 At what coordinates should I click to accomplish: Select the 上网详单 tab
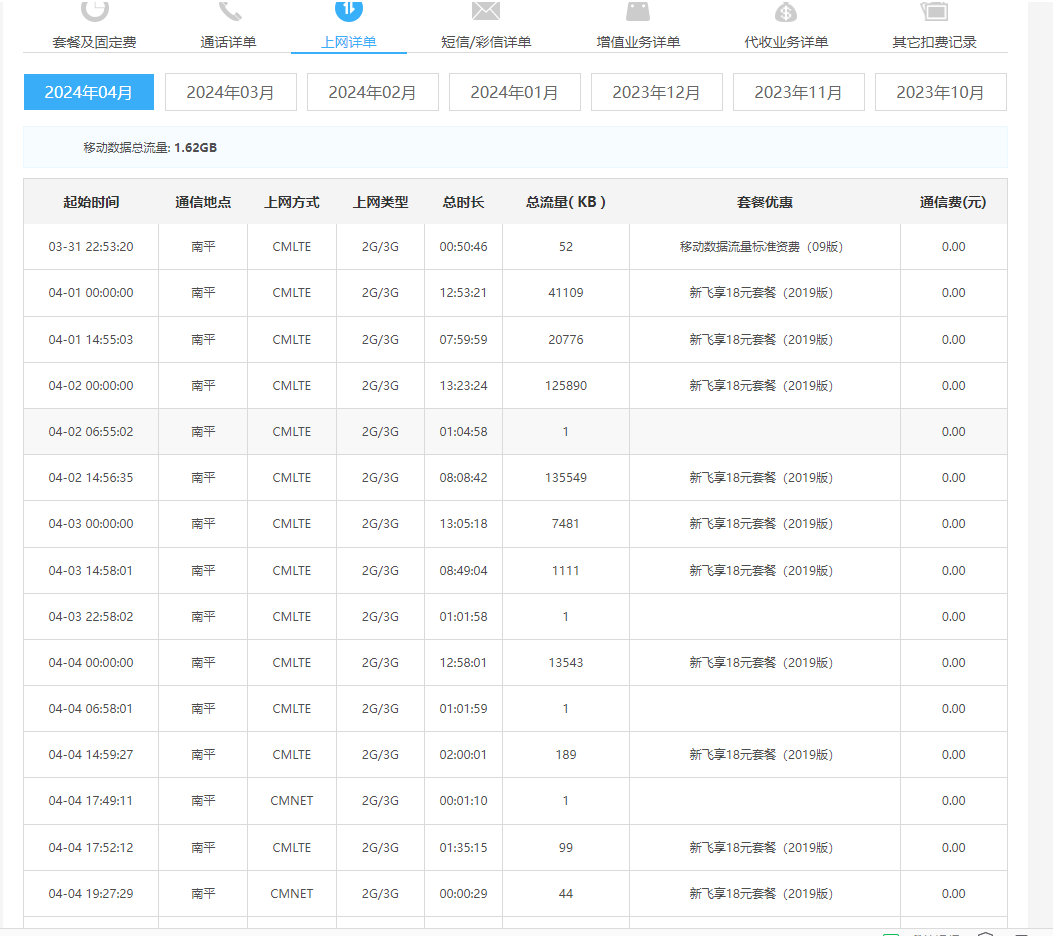349,42
